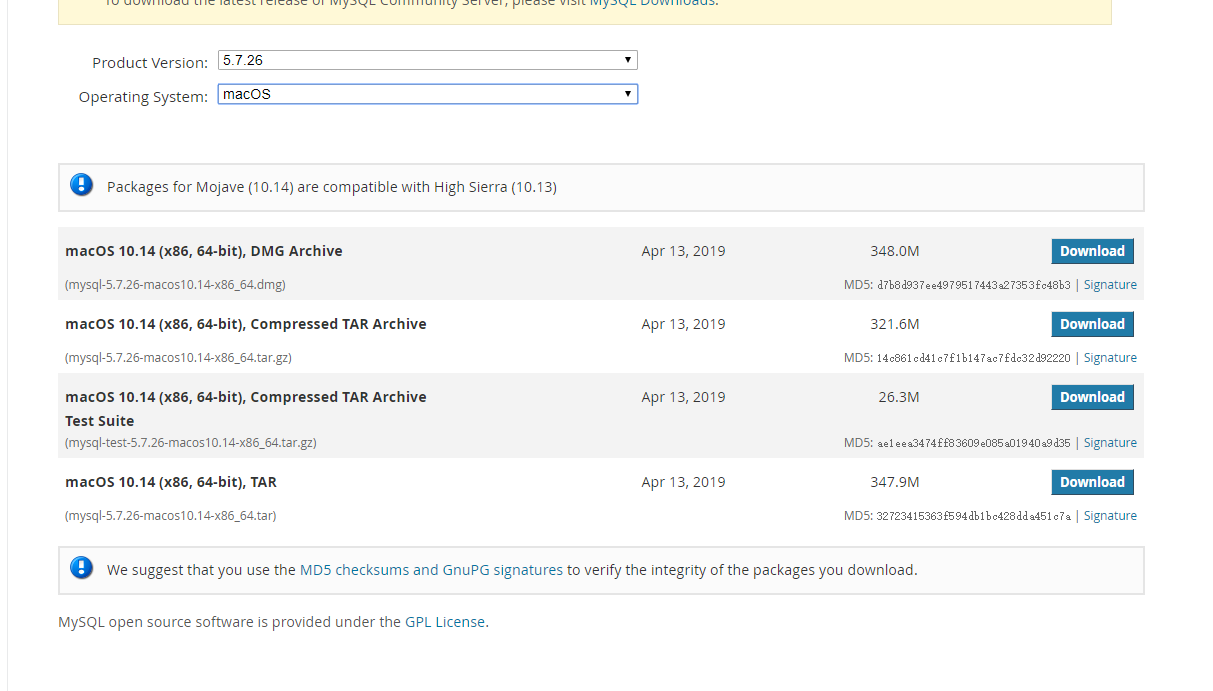The width and height of the screenshot is (1213, 691).
Task: Open MD5 checksums and GnuPG signatures link
Action: coord(431,570)
